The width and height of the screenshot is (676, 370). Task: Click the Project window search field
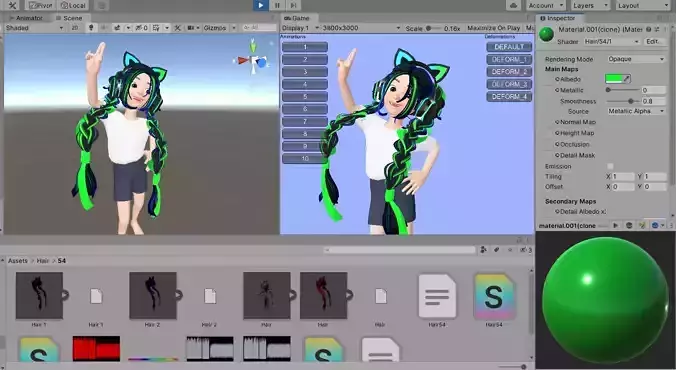pyautogui.click(x=400, y=250)
